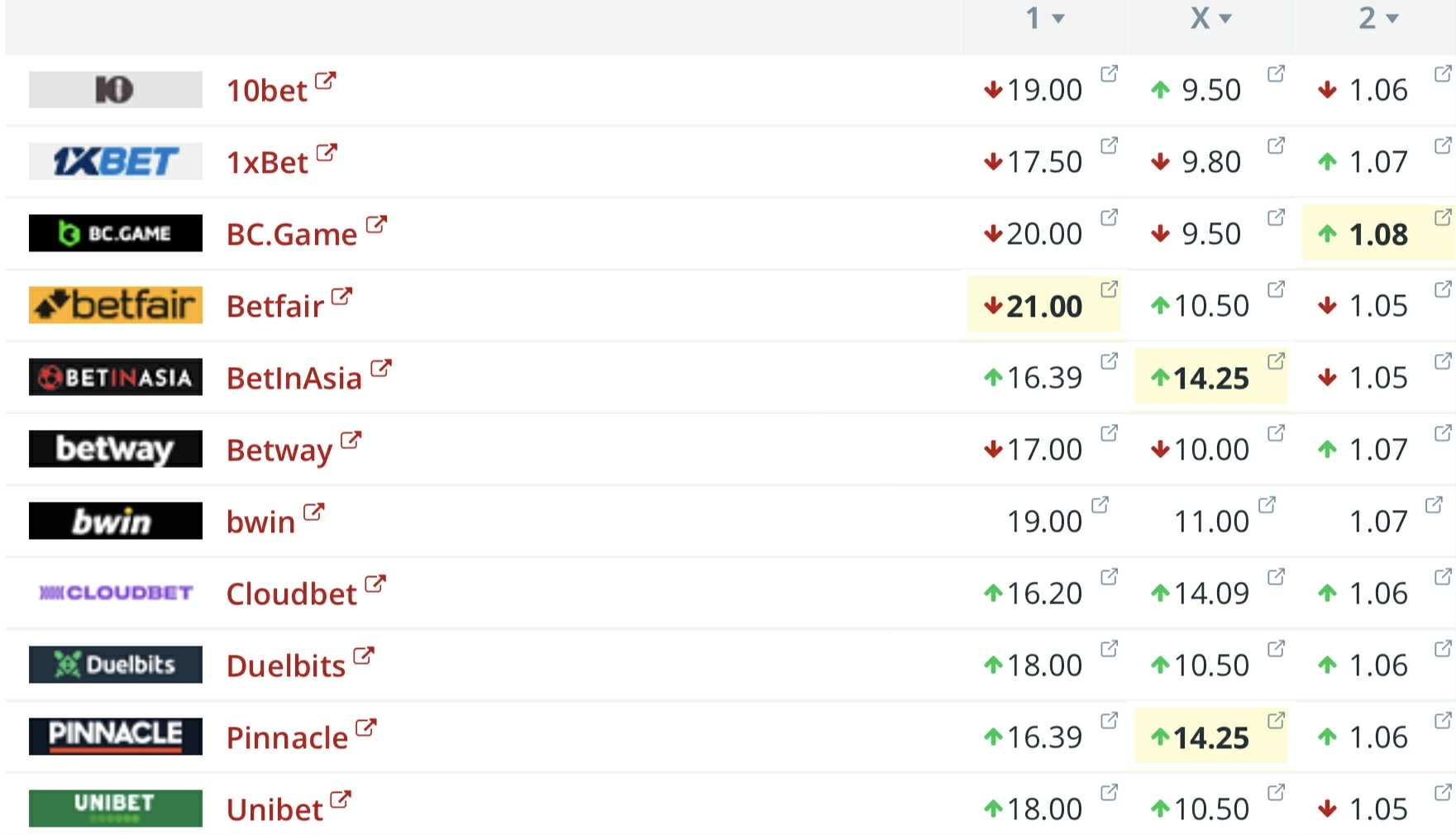
Task: Click the betfair logo thumbnail
Action: pos(116,305)
